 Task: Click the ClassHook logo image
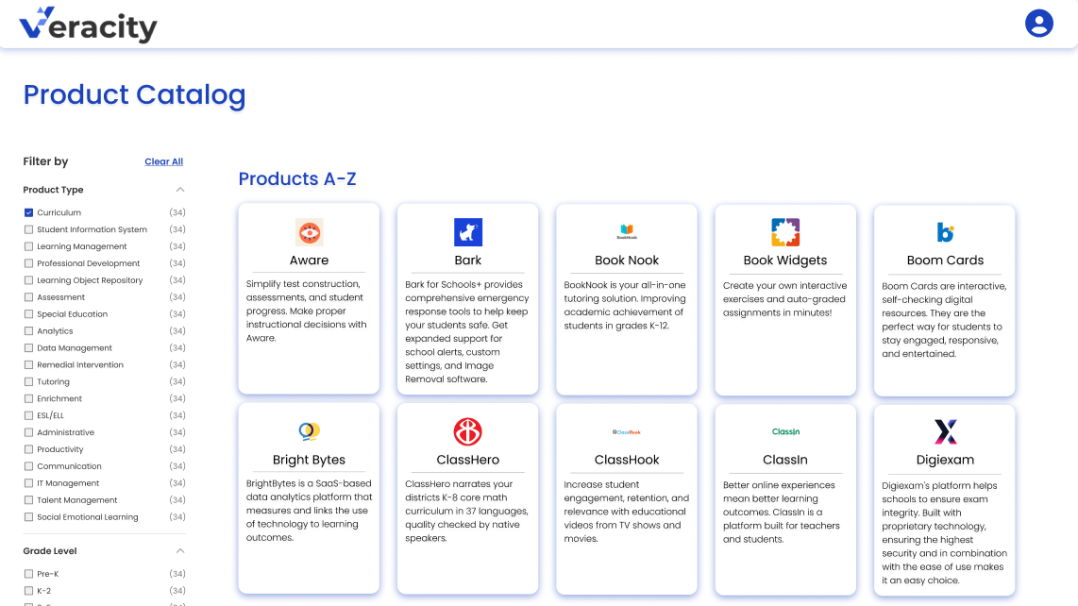click(x=626, y=432)
